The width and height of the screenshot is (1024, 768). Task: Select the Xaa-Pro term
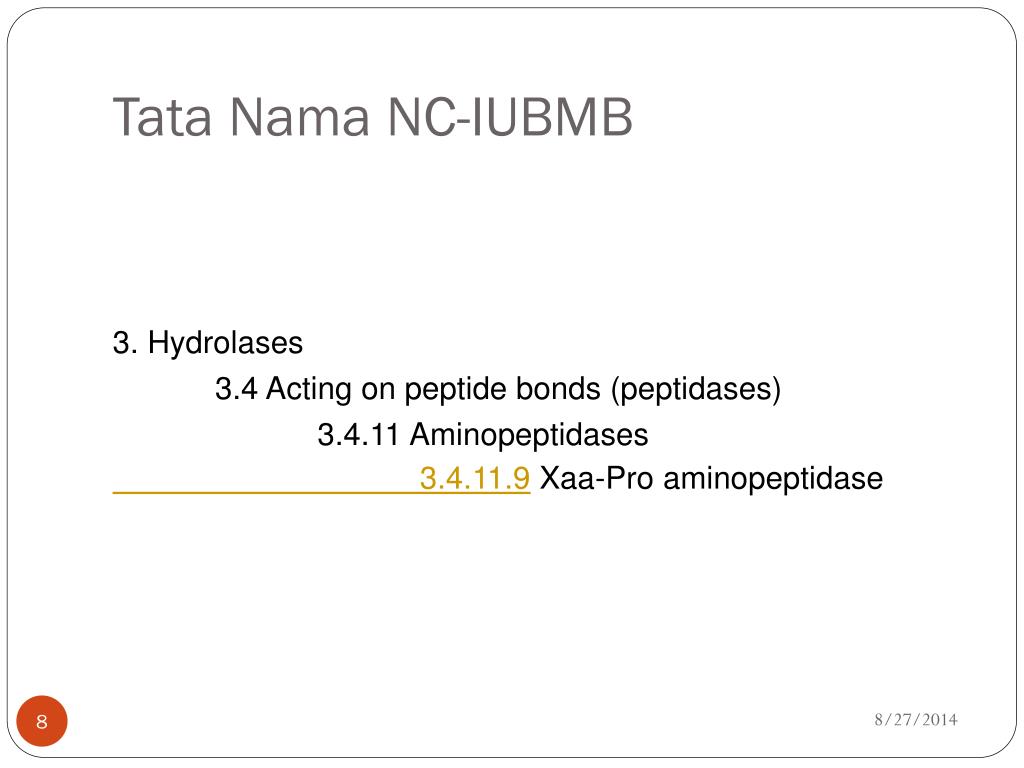pyautogui.click(x=596, y=478)
